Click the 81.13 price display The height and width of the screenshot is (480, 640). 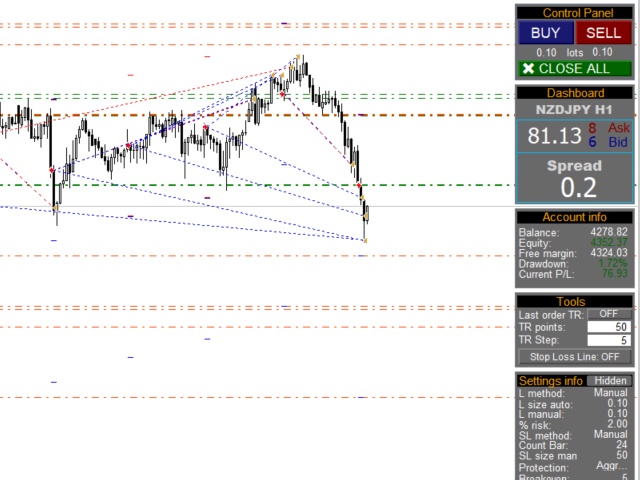554,136
